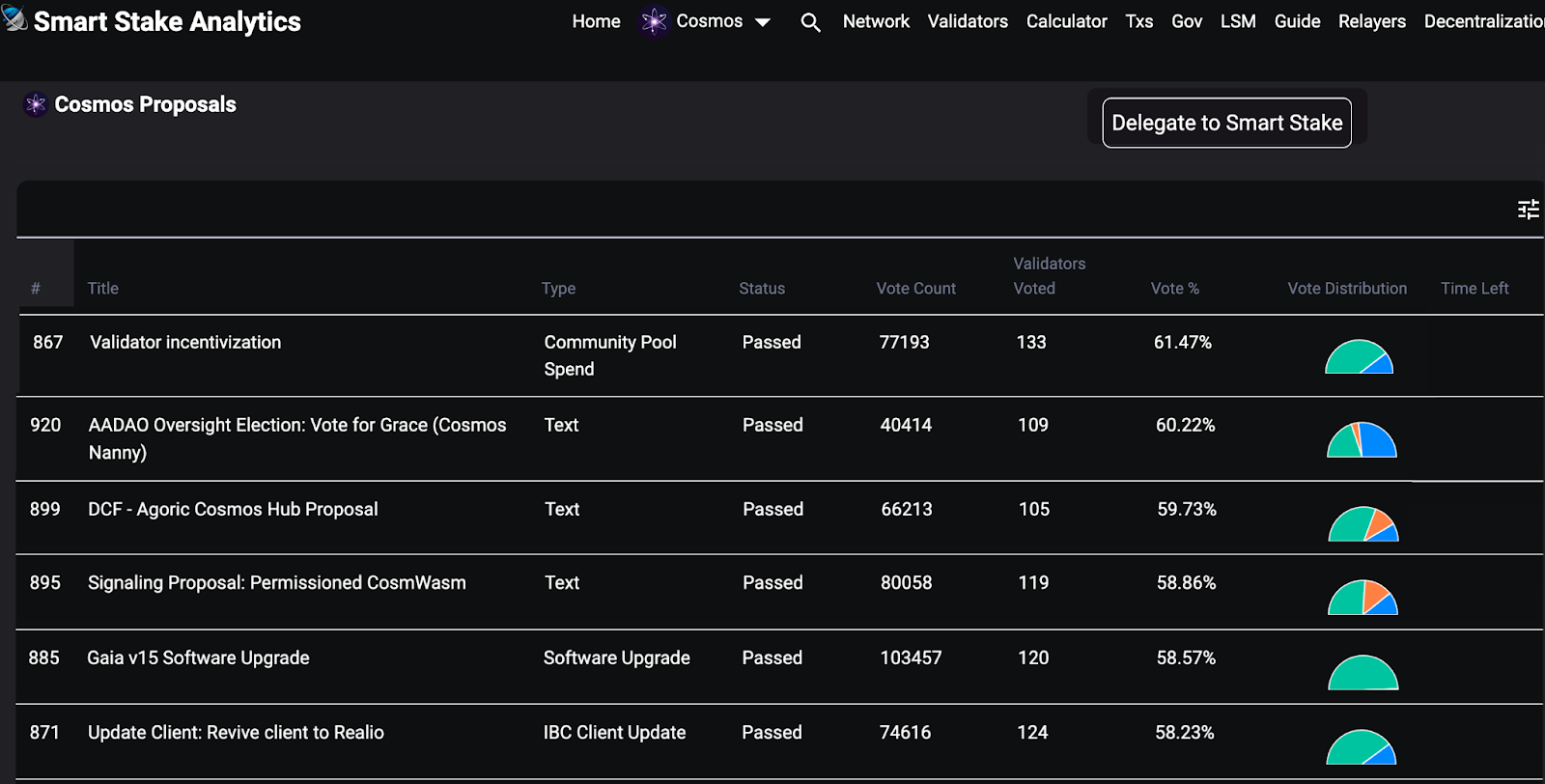Sort by the Title column header
The image size is (1545, 784).
[103, 289]
